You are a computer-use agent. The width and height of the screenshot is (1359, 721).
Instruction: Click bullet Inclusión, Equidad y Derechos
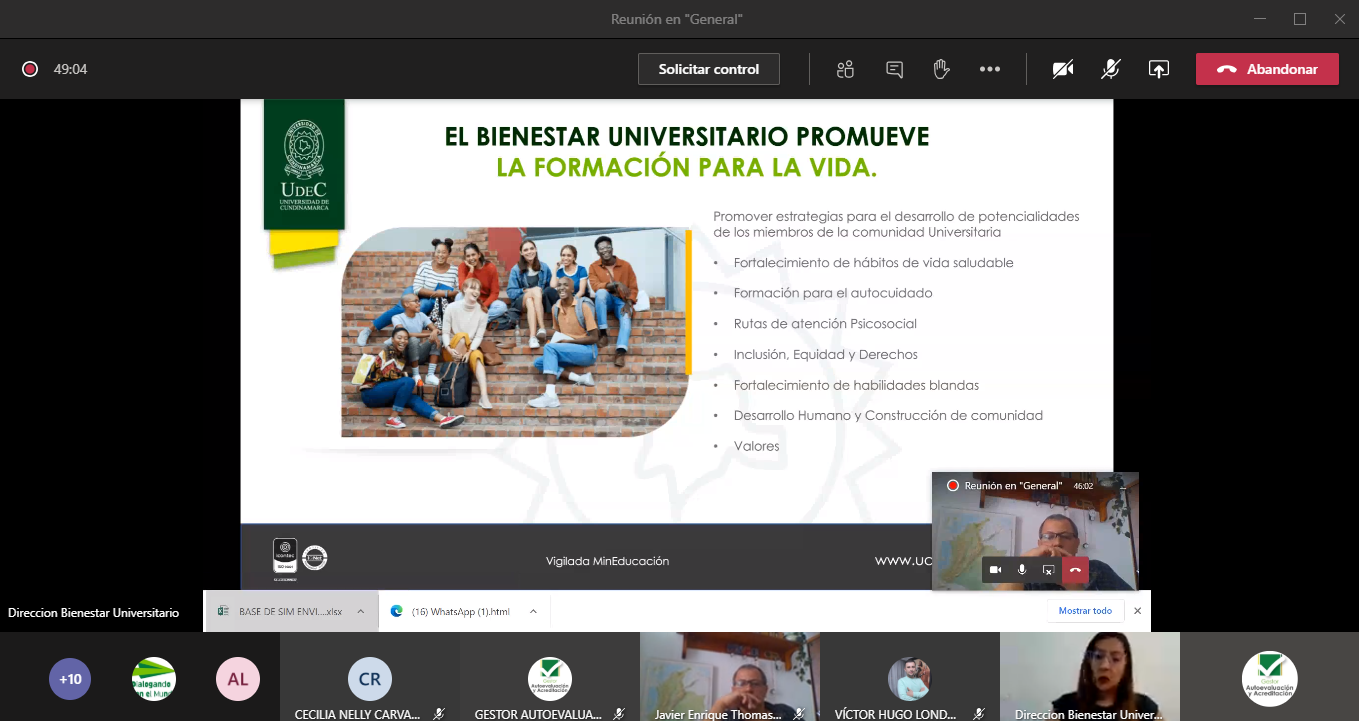(825, 354)
